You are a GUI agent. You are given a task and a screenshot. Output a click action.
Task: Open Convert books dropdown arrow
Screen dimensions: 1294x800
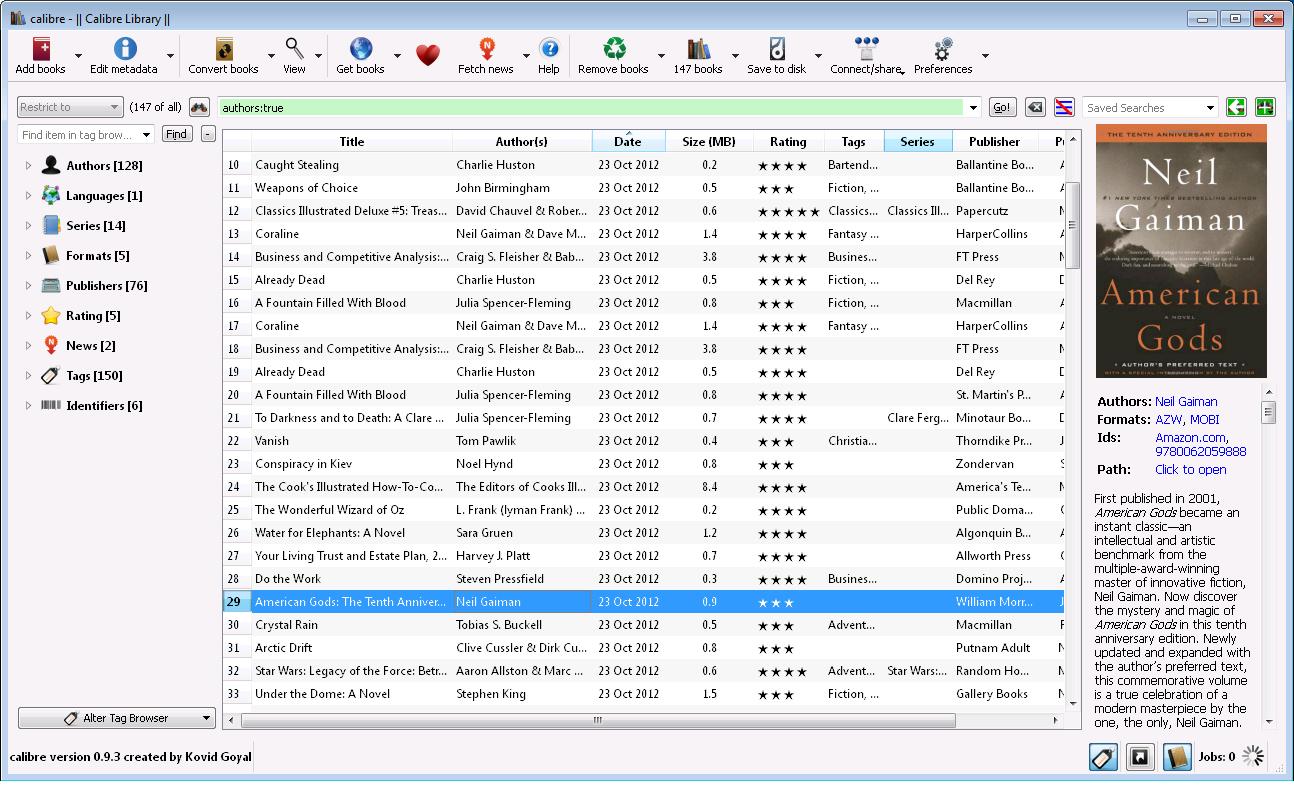click(x=271, y=56)
